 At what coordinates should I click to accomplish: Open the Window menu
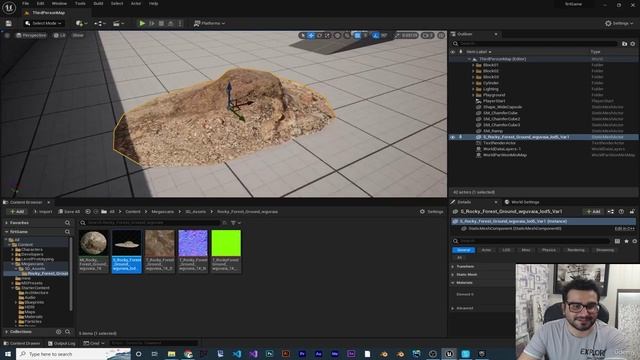click(59, 3)
